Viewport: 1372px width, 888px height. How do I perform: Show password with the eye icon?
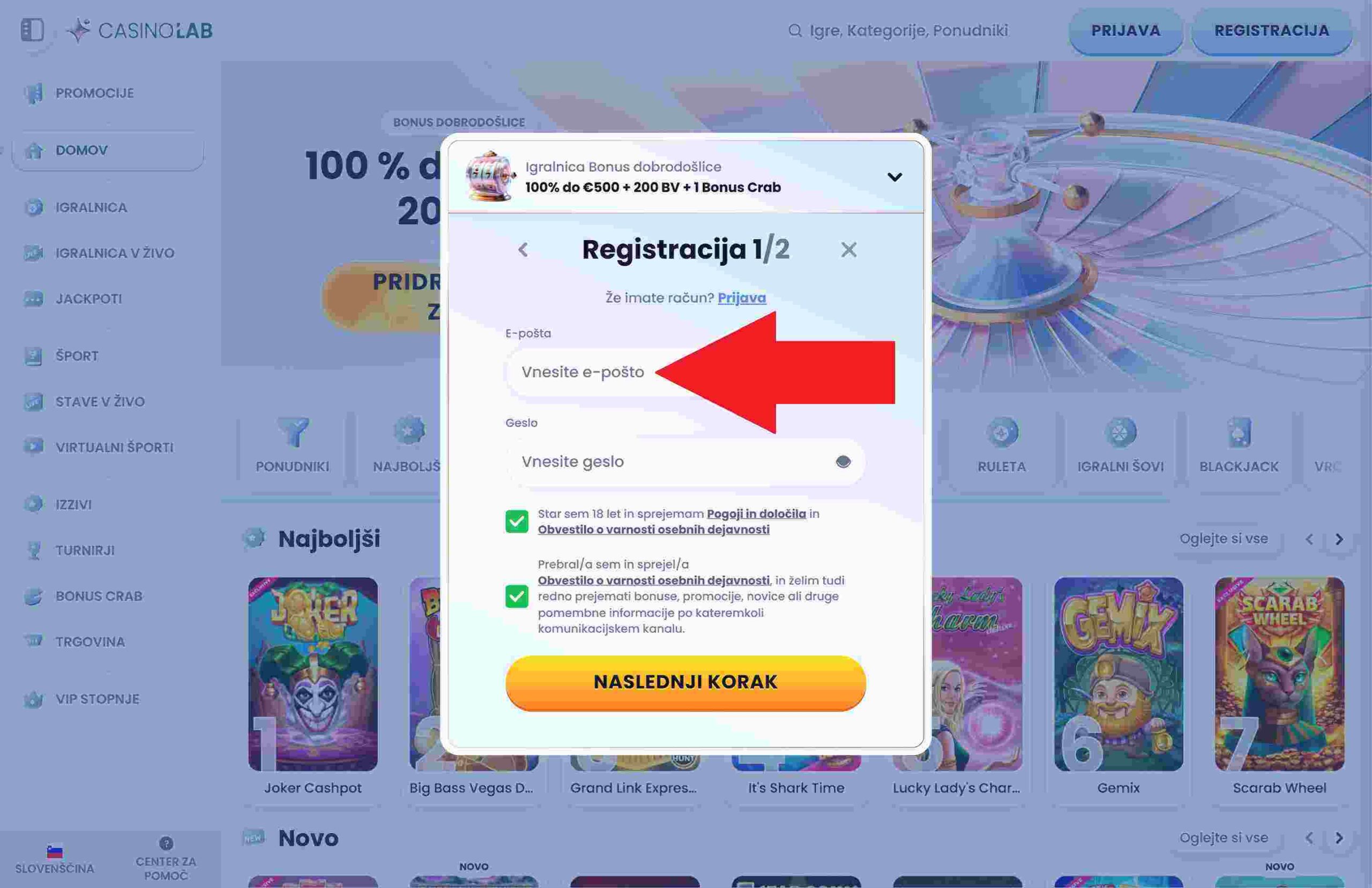pyautogui.click(x=843, y=462)
